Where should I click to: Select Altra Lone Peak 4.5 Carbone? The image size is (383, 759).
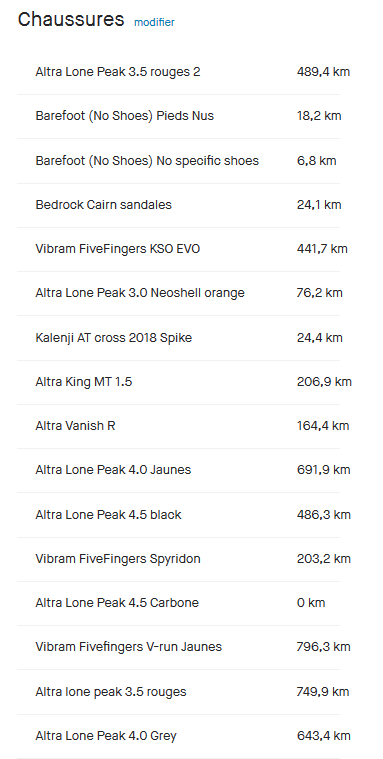point(178,603)
